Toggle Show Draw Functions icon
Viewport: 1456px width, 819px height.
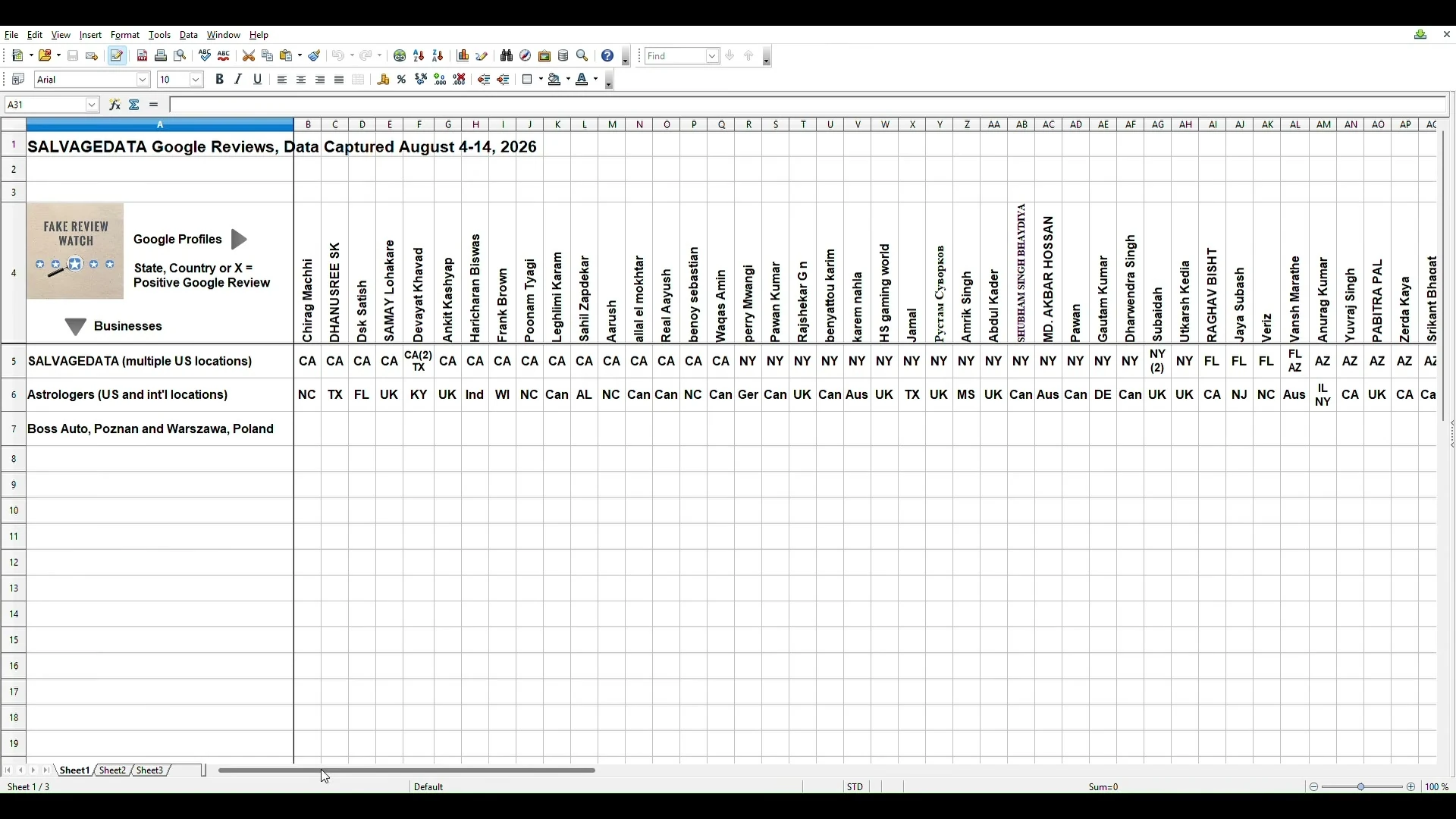482,56
